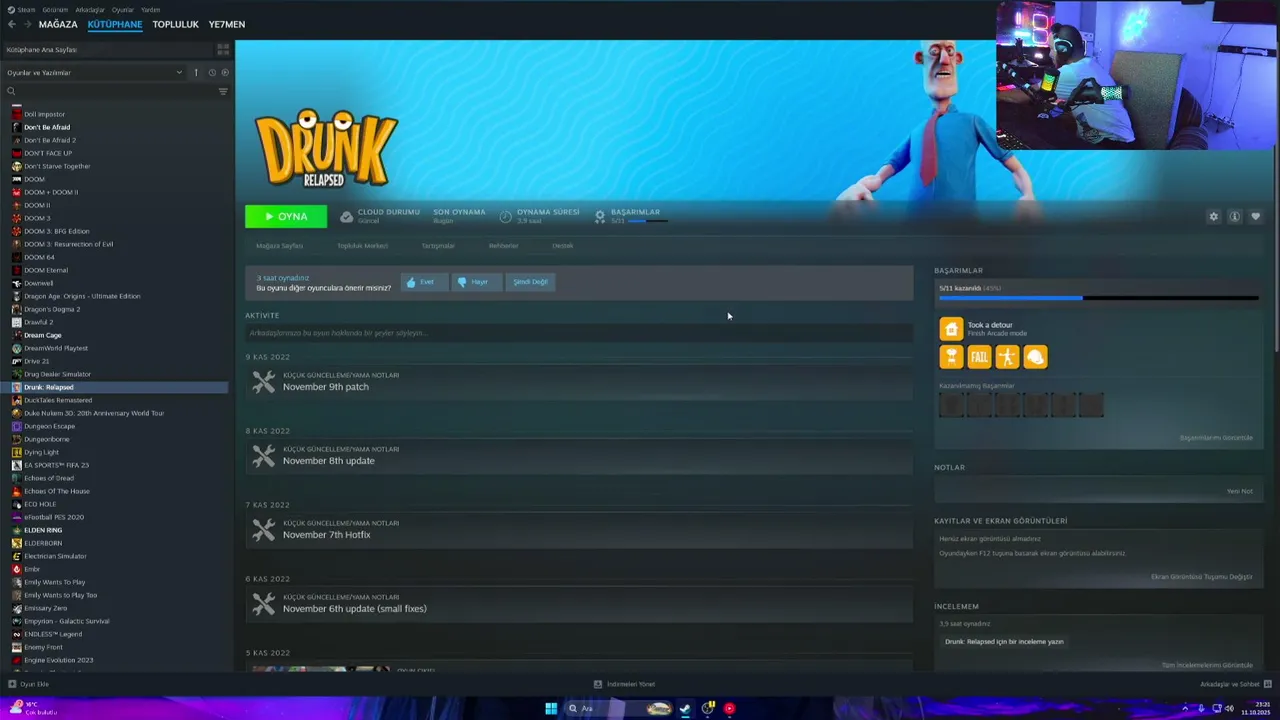Open the Arkadaşlar menu
Screen dimensions: 1280x720
(x=90, y=10)
